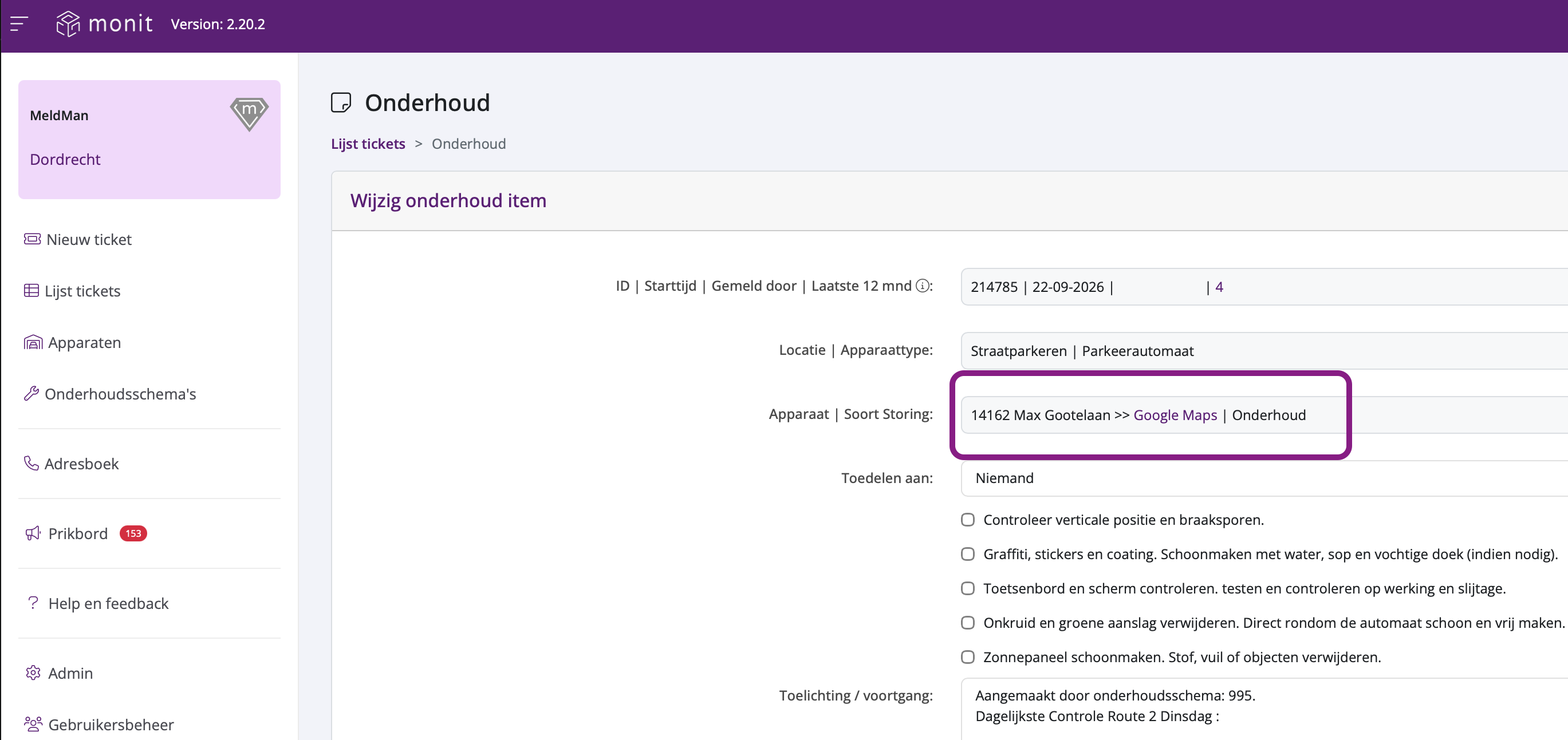
Task: Click the Gebruikersbeheer users icon
Action: point(33,723)
